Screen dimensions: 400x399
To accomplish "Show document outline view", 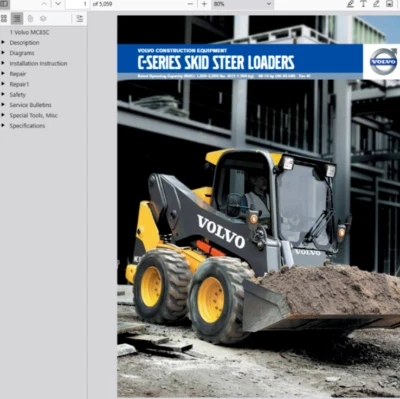I will tap(17, 19).
